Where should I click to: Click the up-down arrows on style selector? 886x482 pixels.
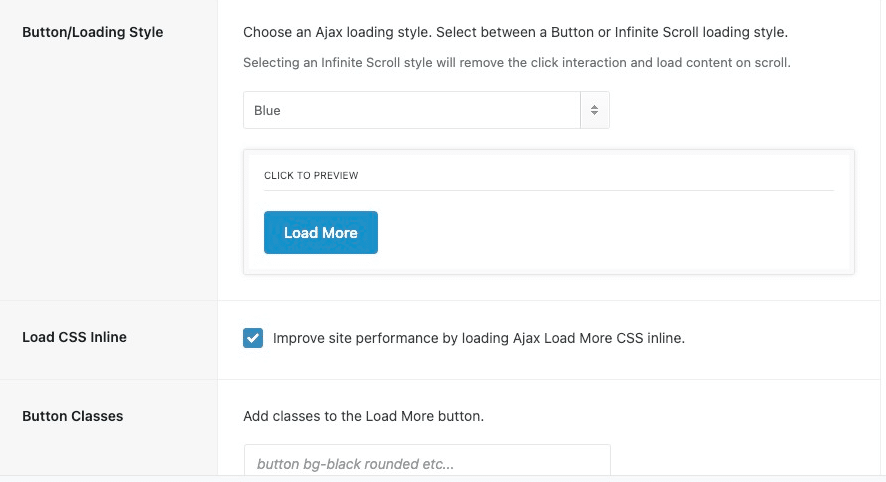click(x=594, y=111)
